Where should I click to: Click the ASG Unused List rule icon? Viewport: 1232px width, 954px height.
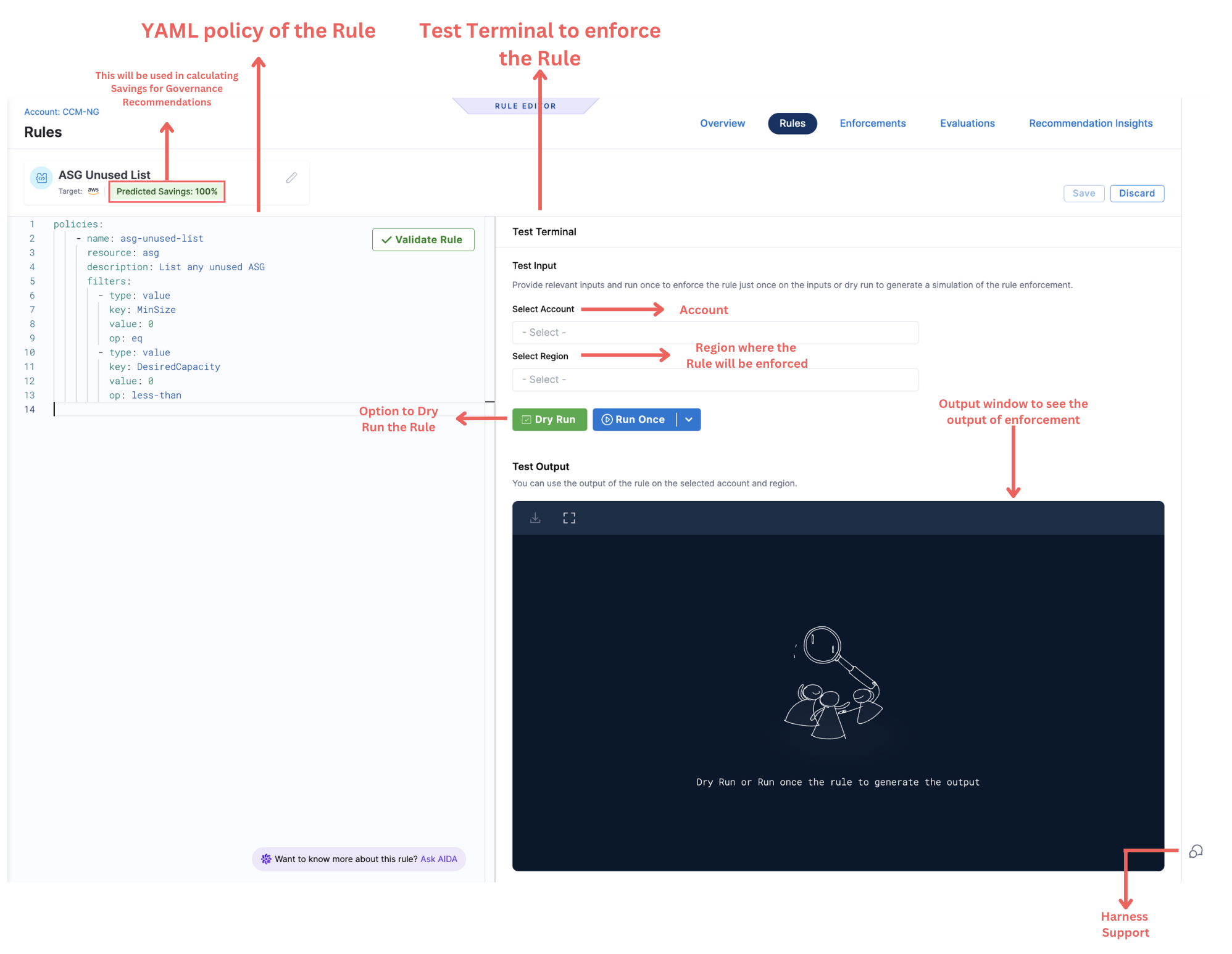pyautogui.click(x=41, y=178)
